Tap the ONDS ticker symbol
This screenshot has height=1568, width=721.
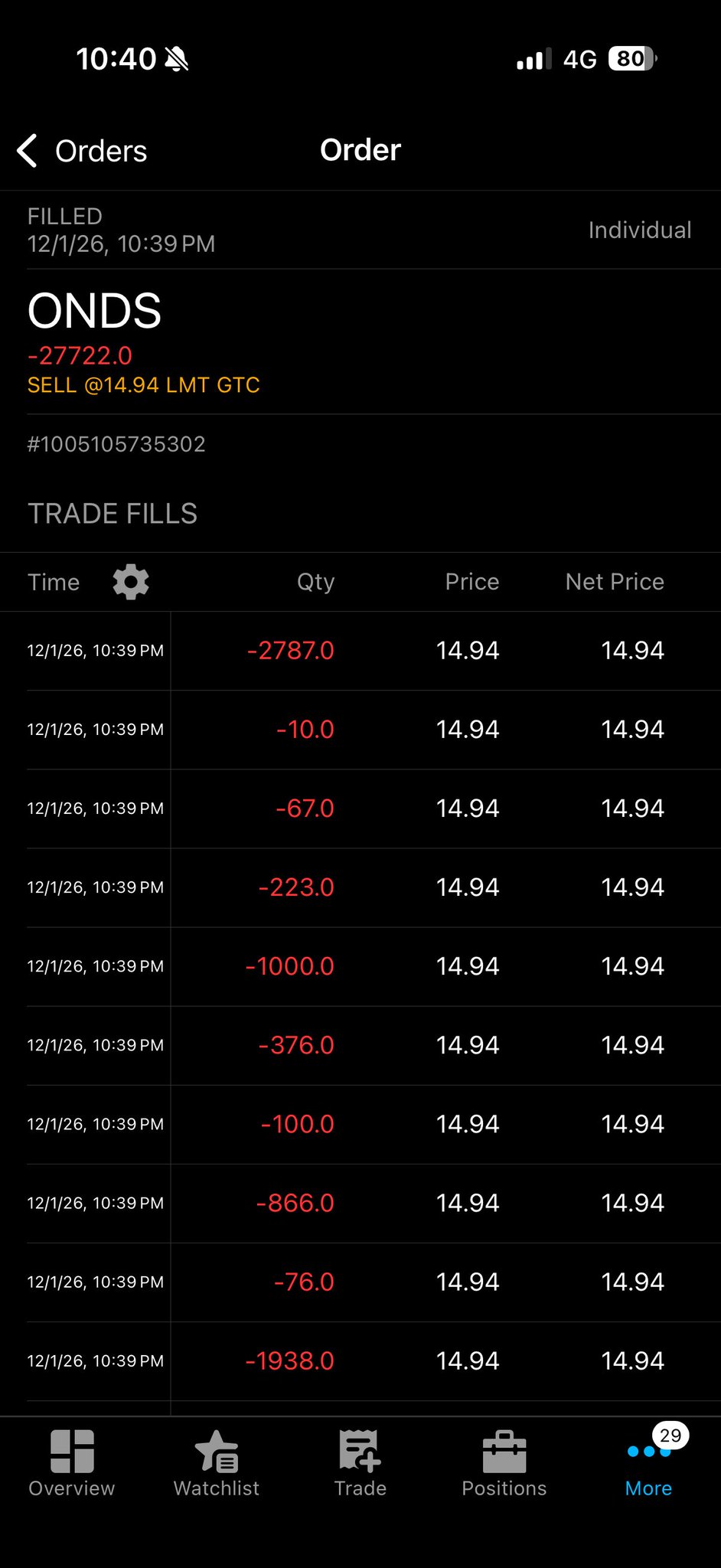(x=95, y=312)
